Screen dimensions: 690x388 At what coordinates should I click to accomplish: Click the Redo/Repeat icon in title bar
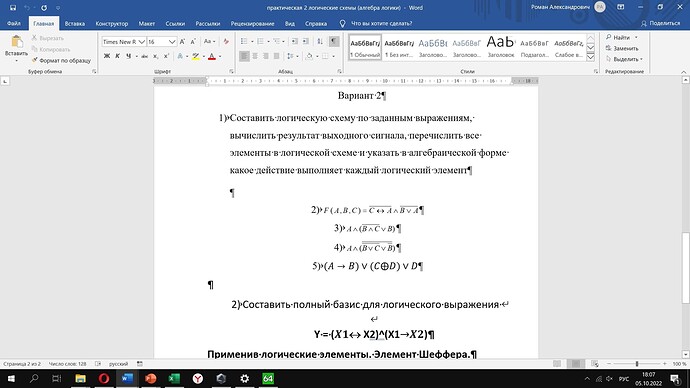click(44, 7)
